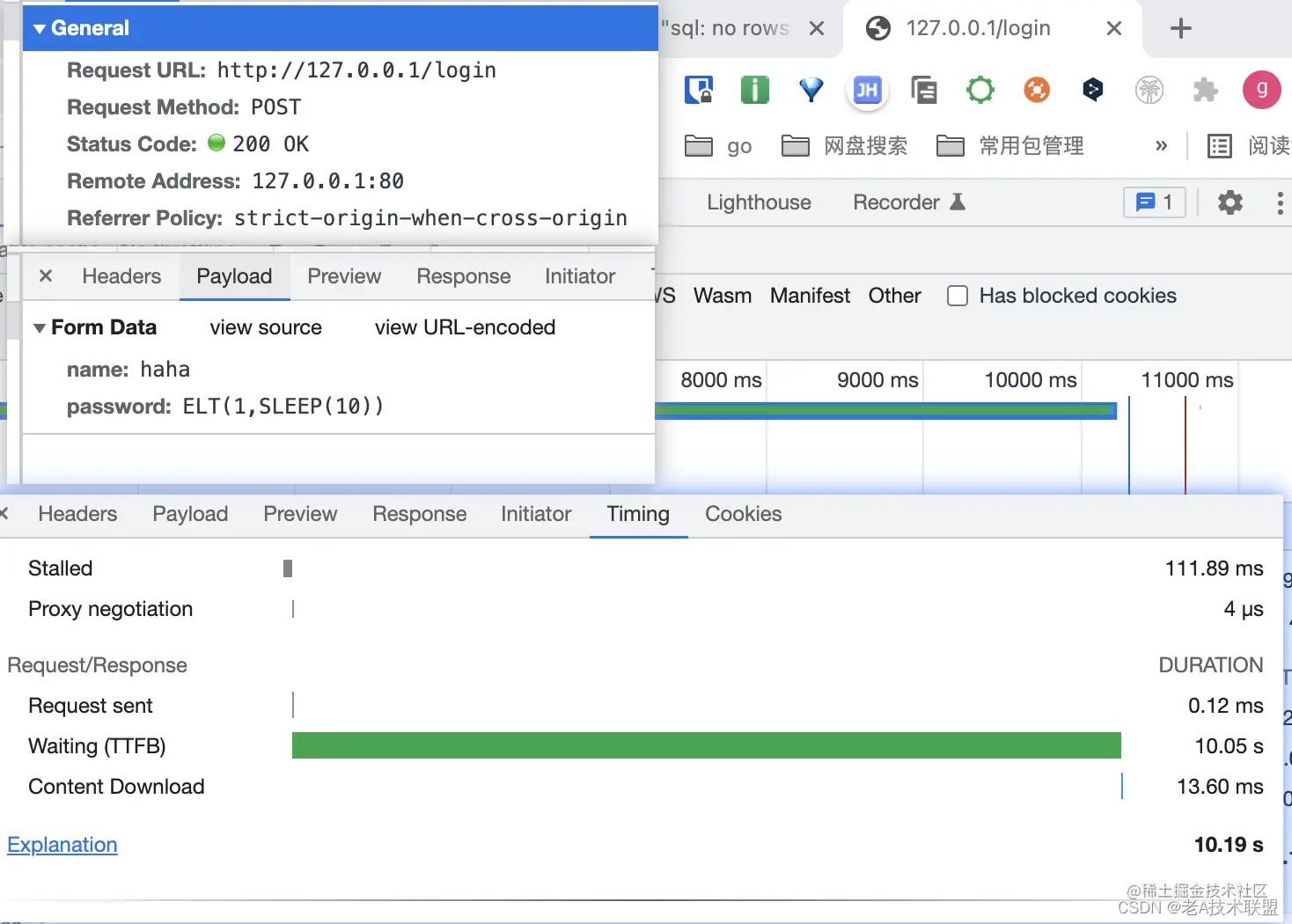Filter network requests by Other
This screenshot has height=924, width=1292.
pos(895,296)
